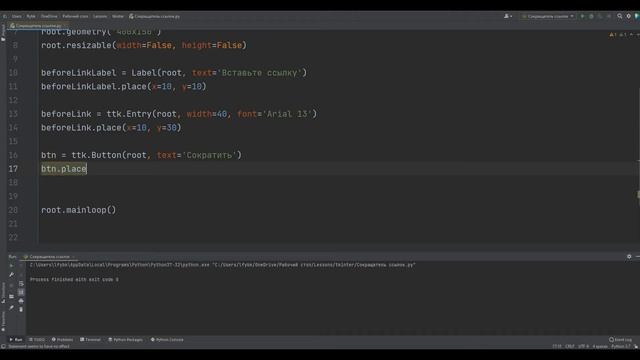Screen dimensions: 640x360
Task: Open the Event Log panel
Action: pos(620,340)
